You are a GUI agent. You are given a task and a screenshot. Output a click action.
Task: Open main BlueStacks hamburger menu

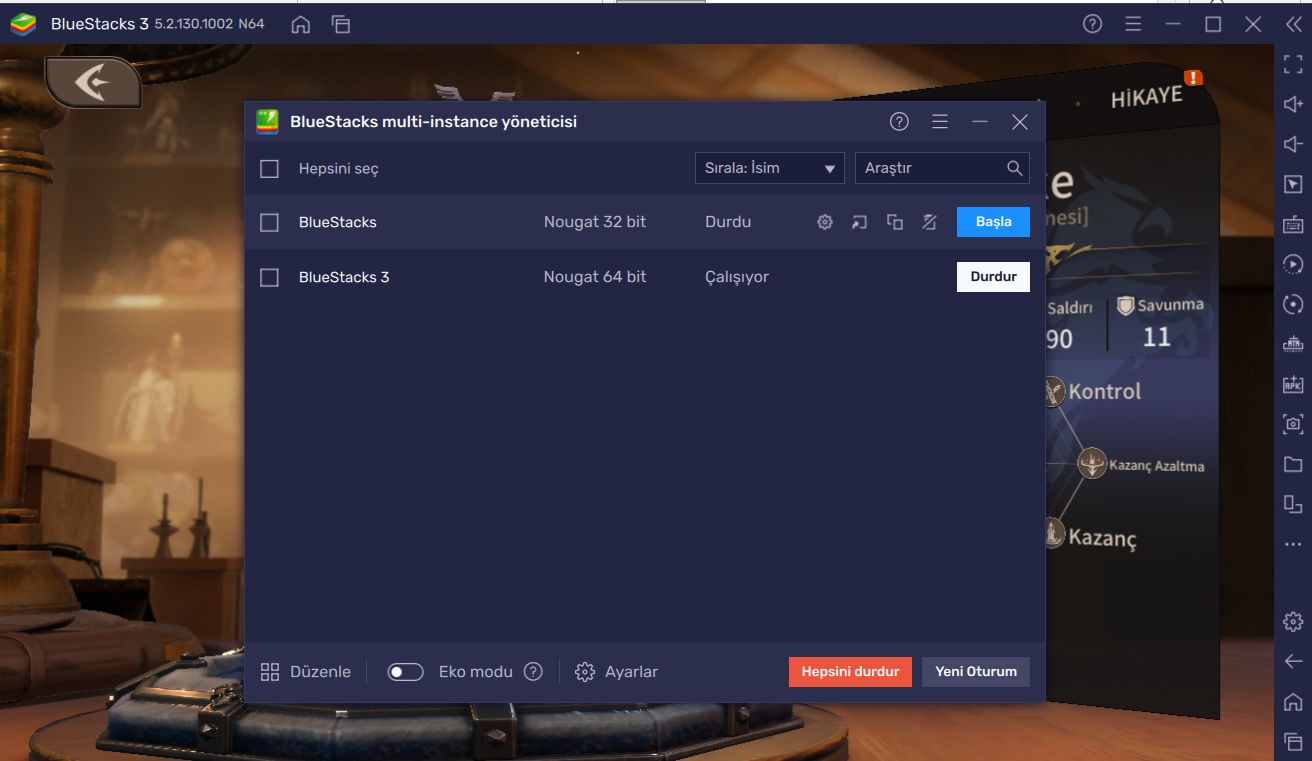click(1133, 24)
